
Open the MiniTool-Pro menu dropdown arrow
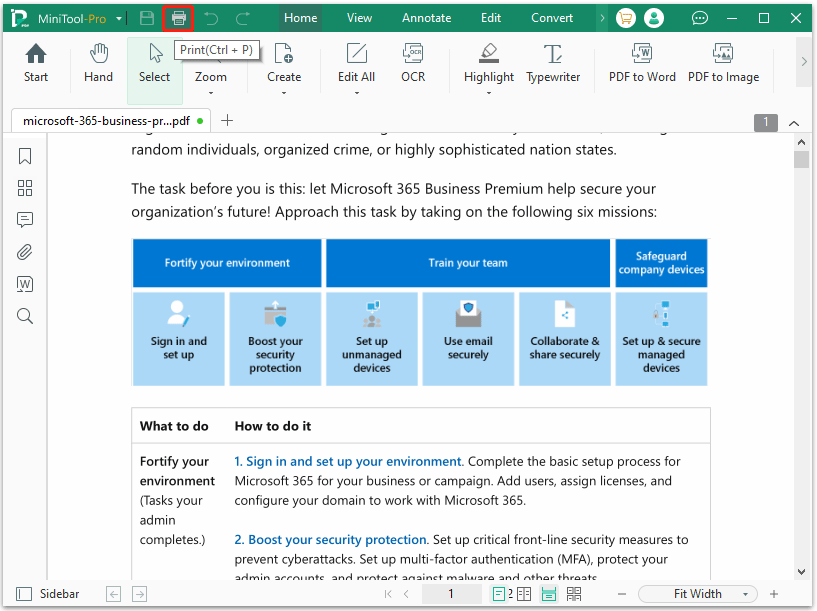[x=119, y=19]
